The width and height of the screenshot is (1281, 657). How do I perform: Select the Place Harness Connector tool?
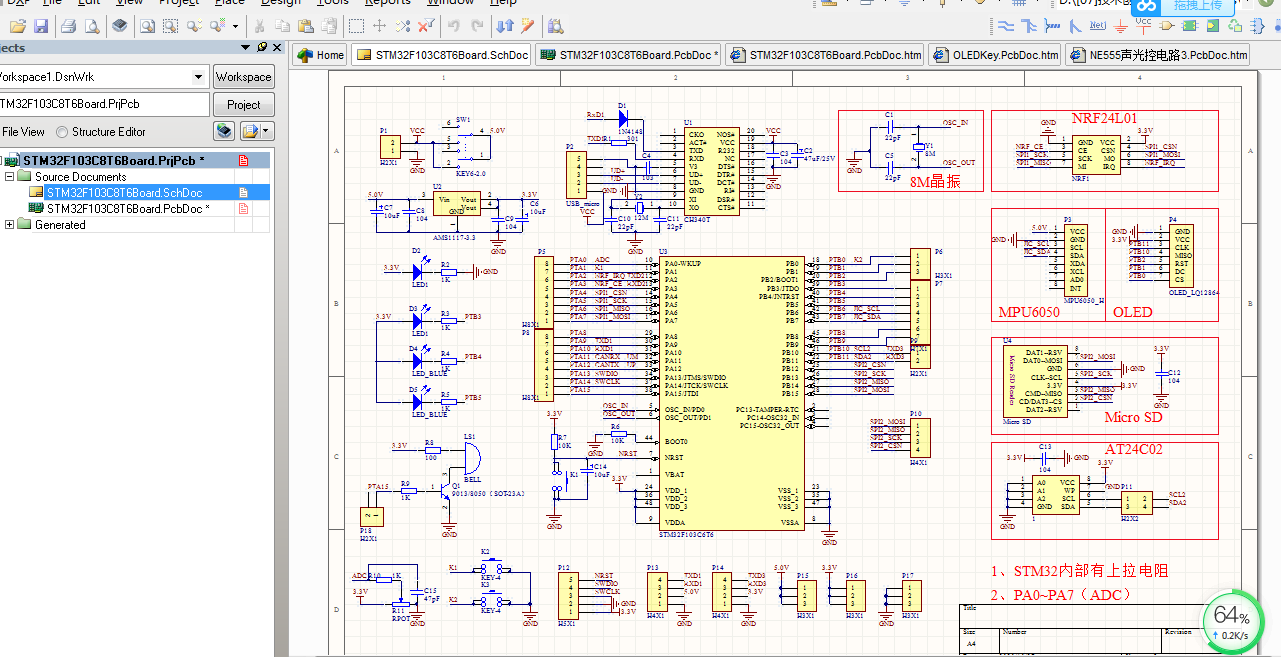[1257, 26]
